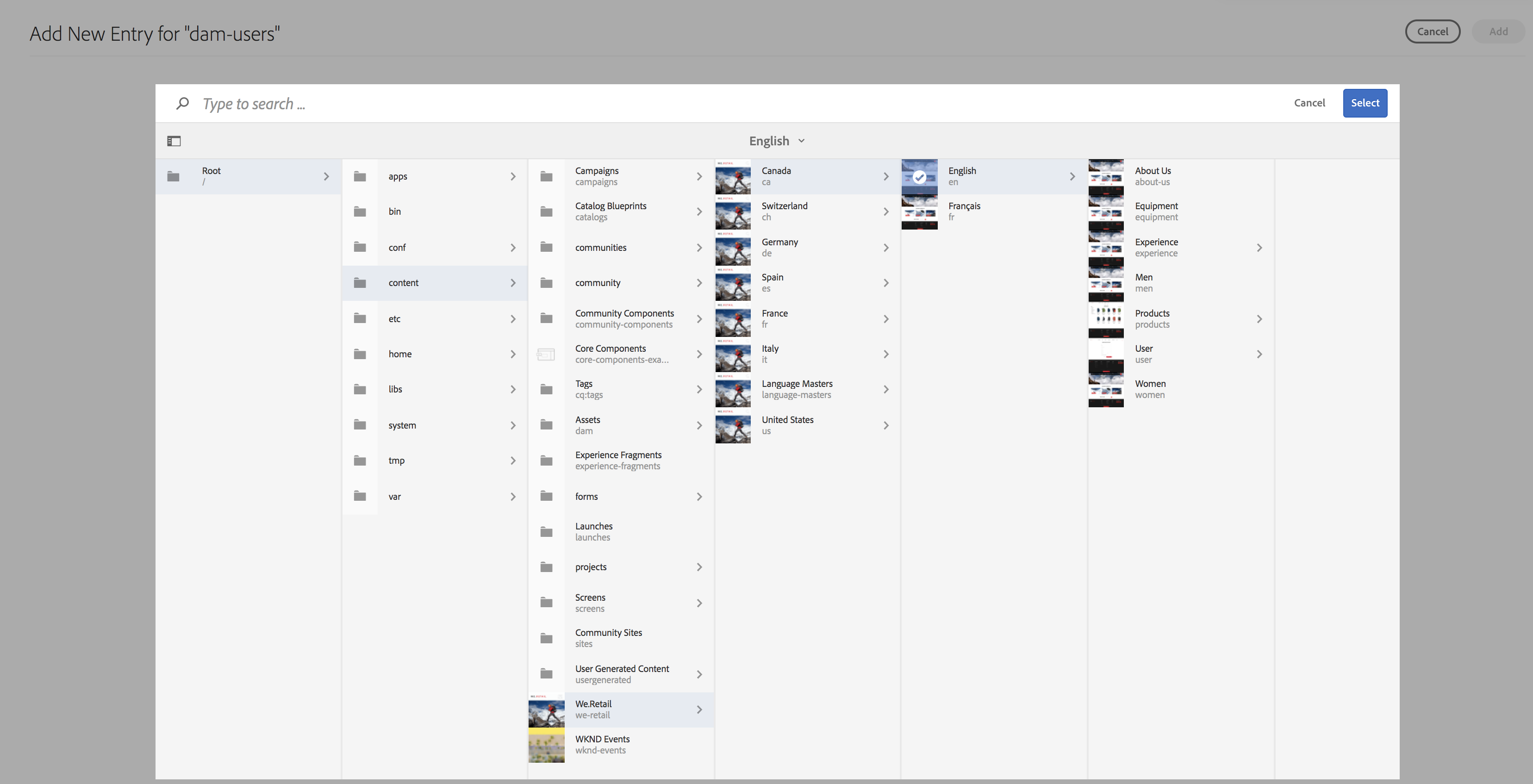The height and width of the screenshot is (784, 1533).
Task: Open the Experience Fragments item
Action: (x=618, y=460)
